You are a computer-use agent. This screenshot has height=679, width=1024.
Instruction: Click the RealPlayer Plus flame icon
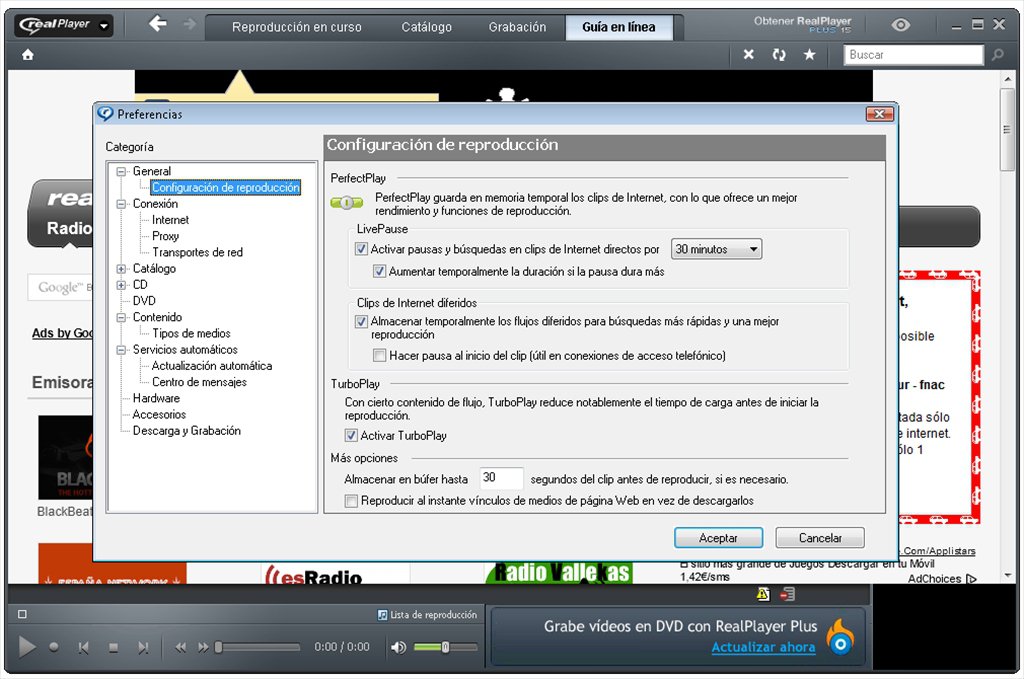pyautogui.click(x=840, y=638)
